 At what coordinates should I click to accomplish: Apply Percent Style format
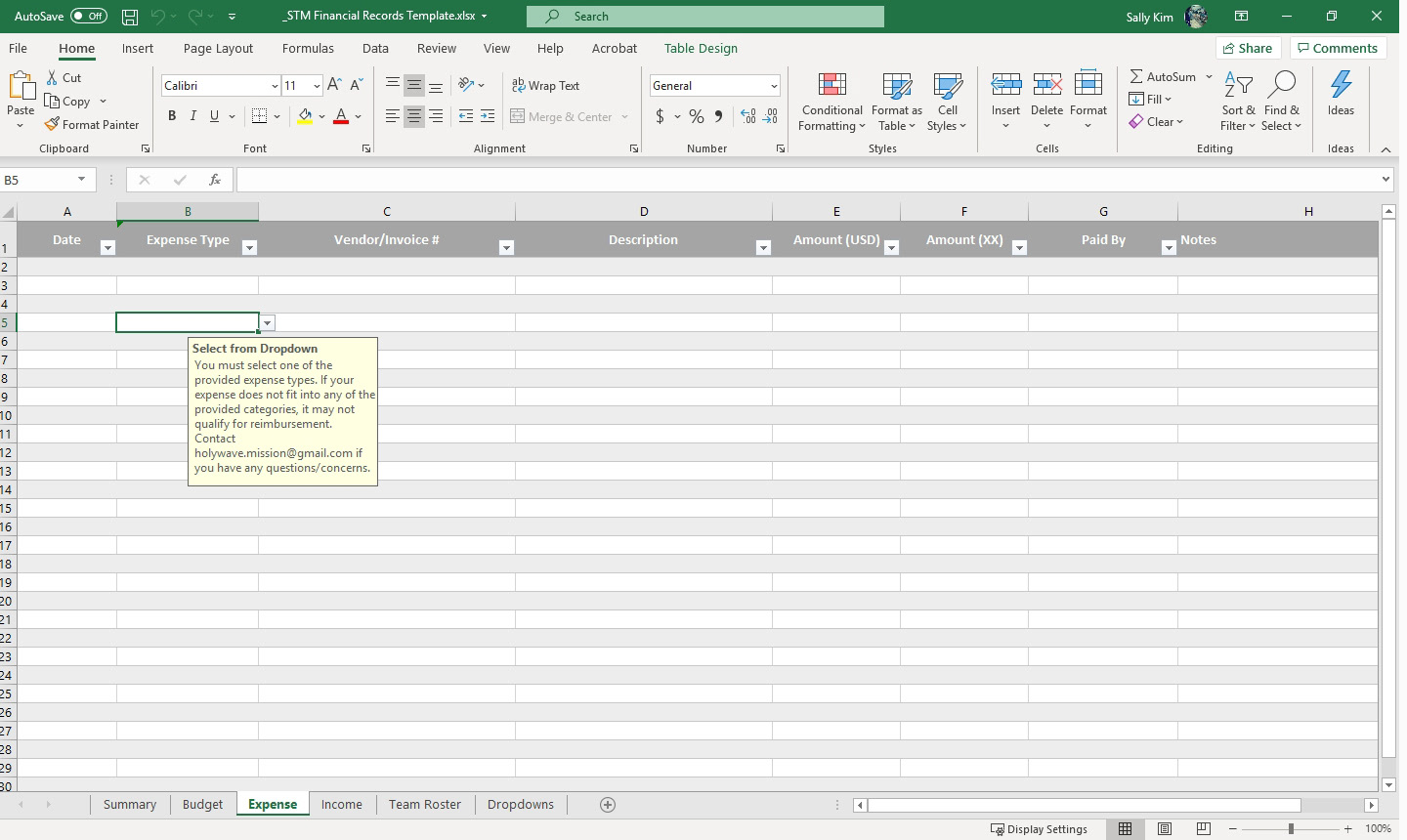pos(697,116)
